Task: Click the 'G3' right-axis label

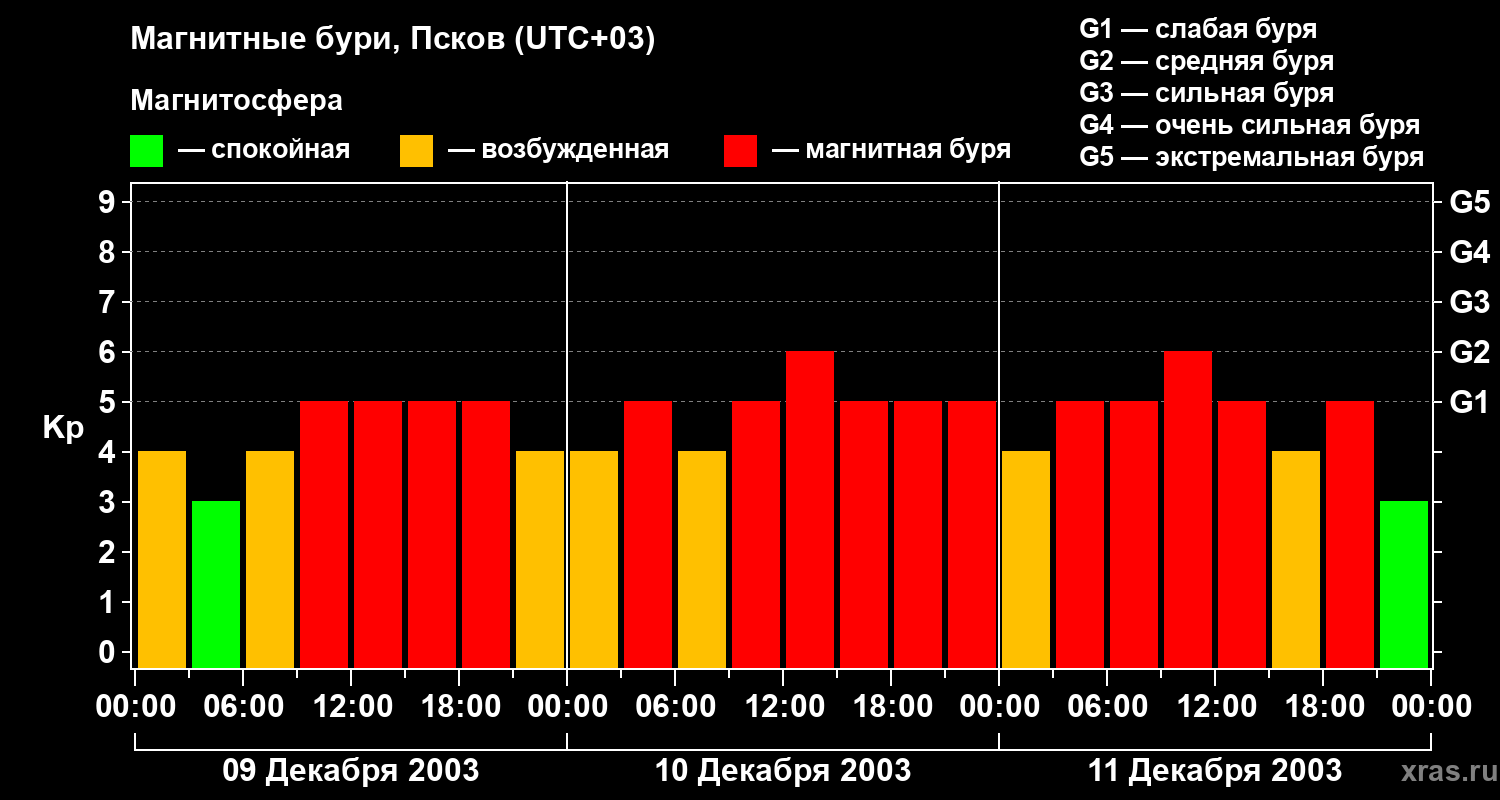Action: point(1470,302)
